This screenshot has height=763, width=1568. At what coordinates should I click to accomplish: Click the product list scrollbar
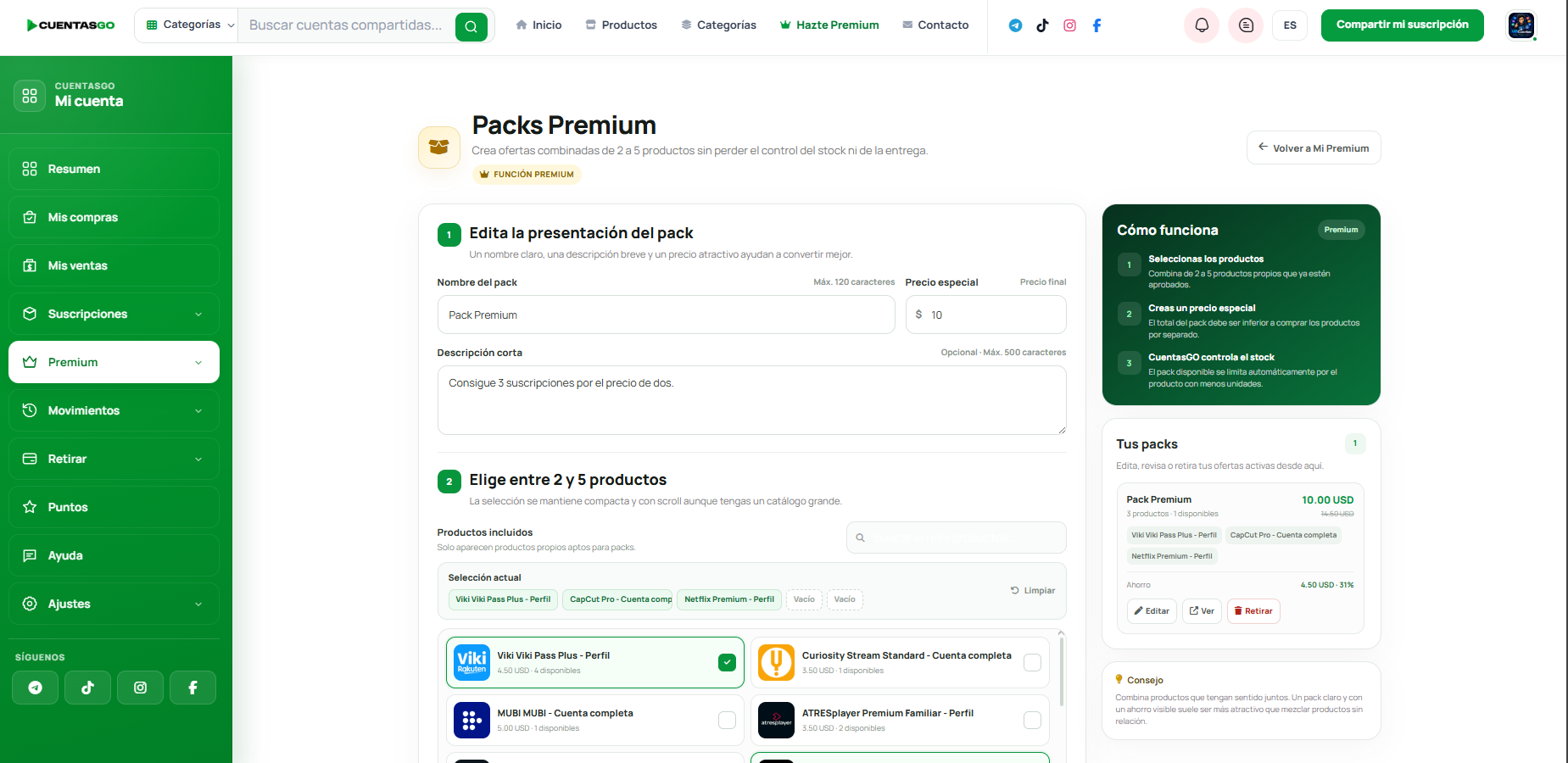pyautogui.click(x=1061, y=670)
